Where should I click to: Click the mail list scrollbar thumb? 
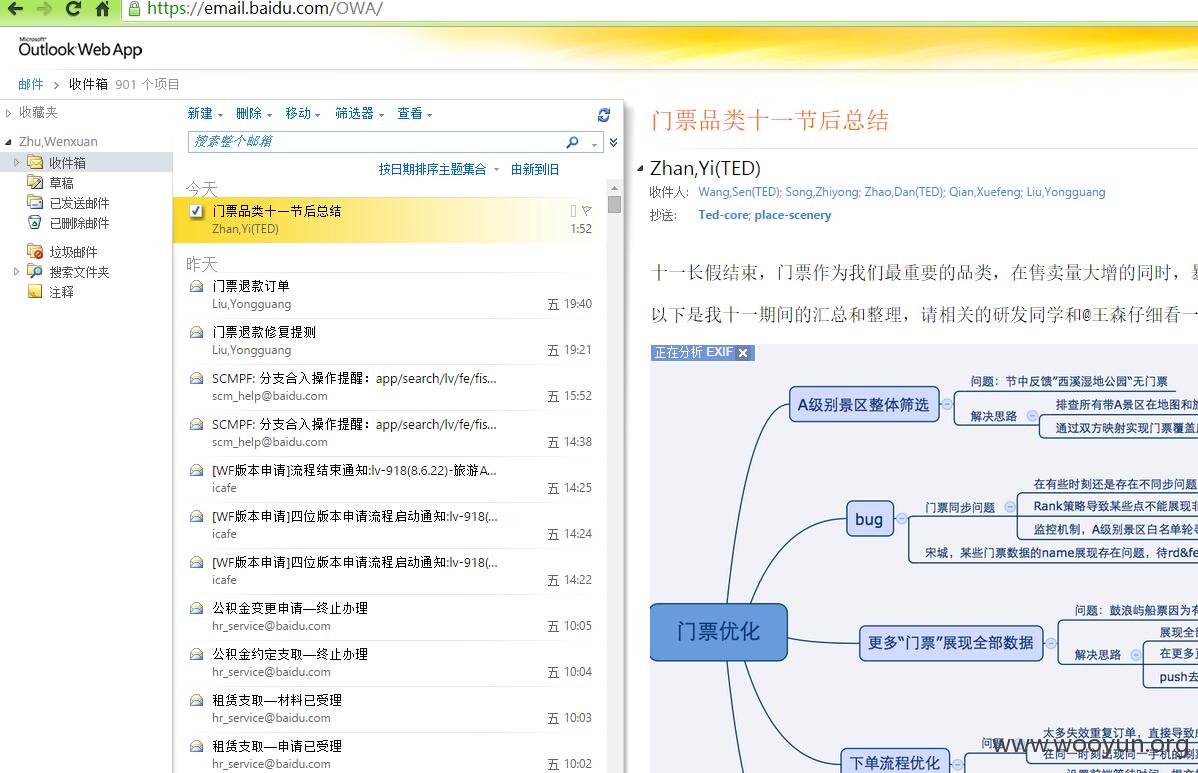click(614, 204)
